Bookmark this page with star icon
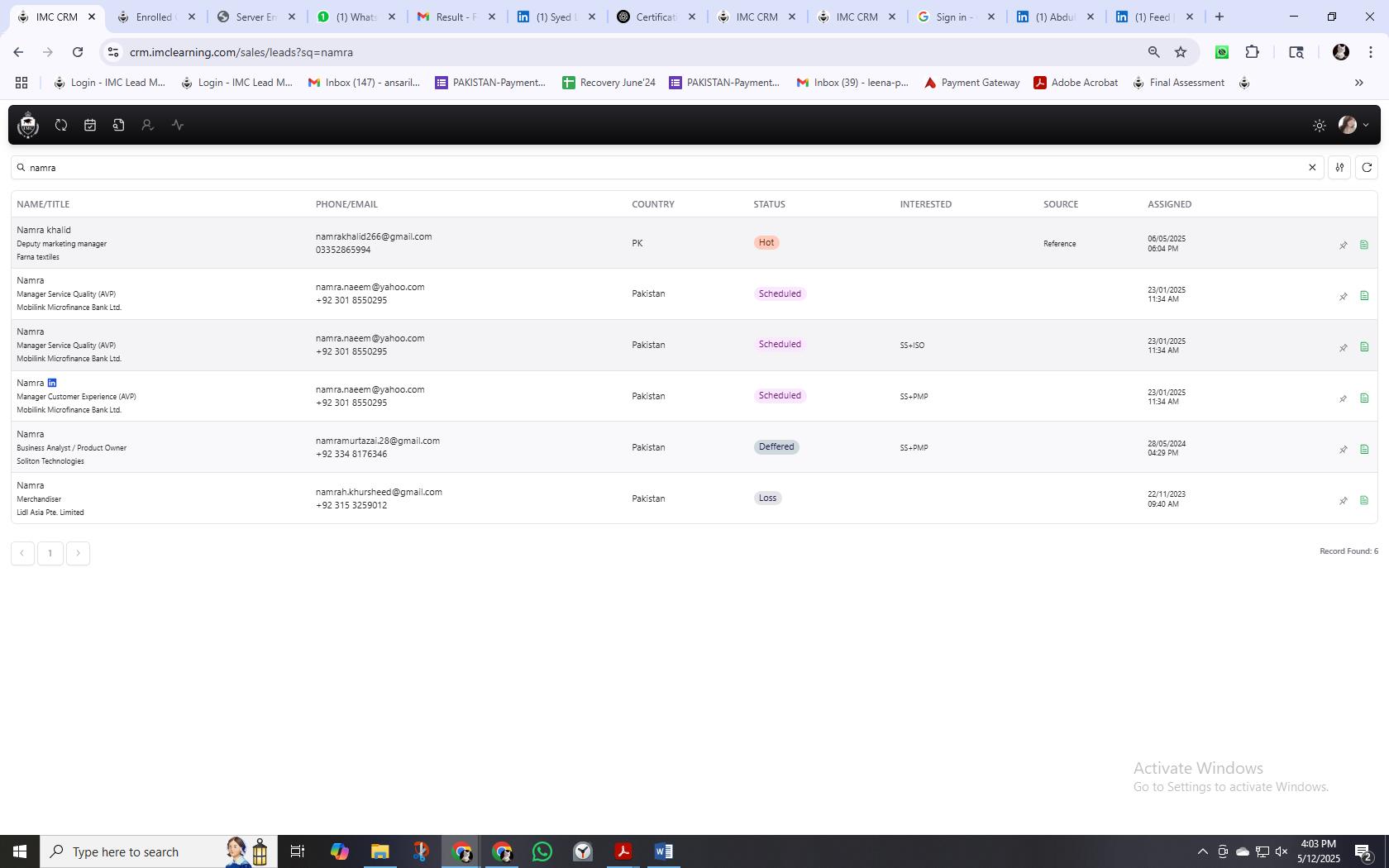This screenshot has height=868, width=1389. pyautogui.click(x=1181, y=52)
